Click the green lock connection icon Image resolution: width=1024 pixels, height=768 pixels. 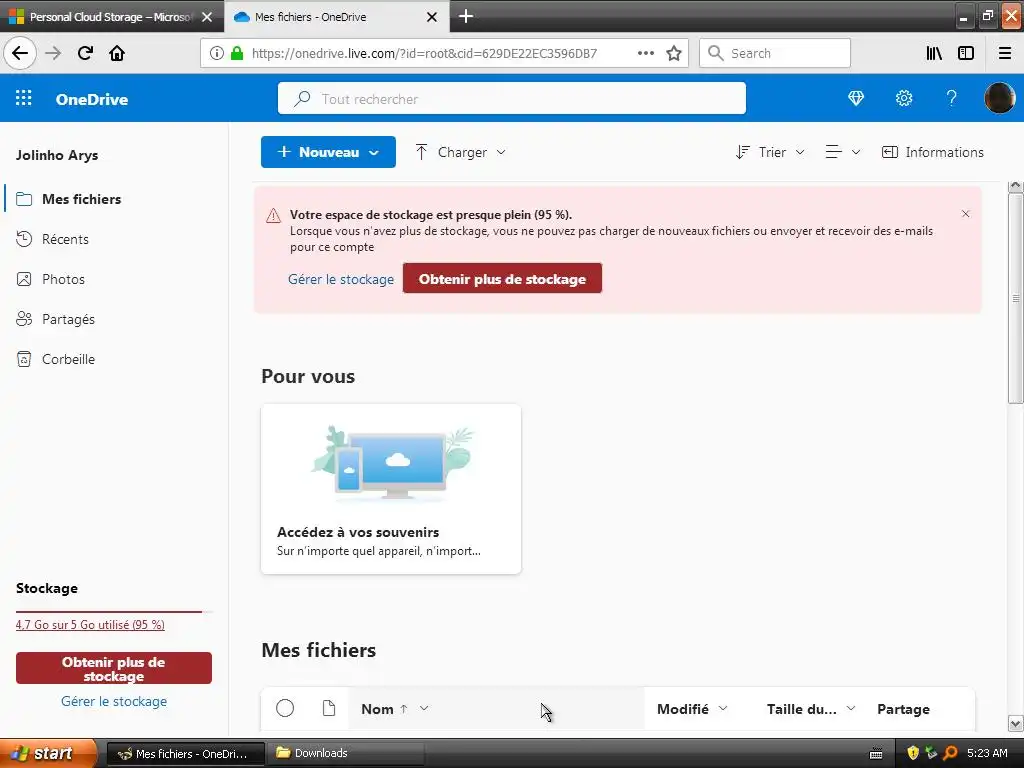coord(237,53)
